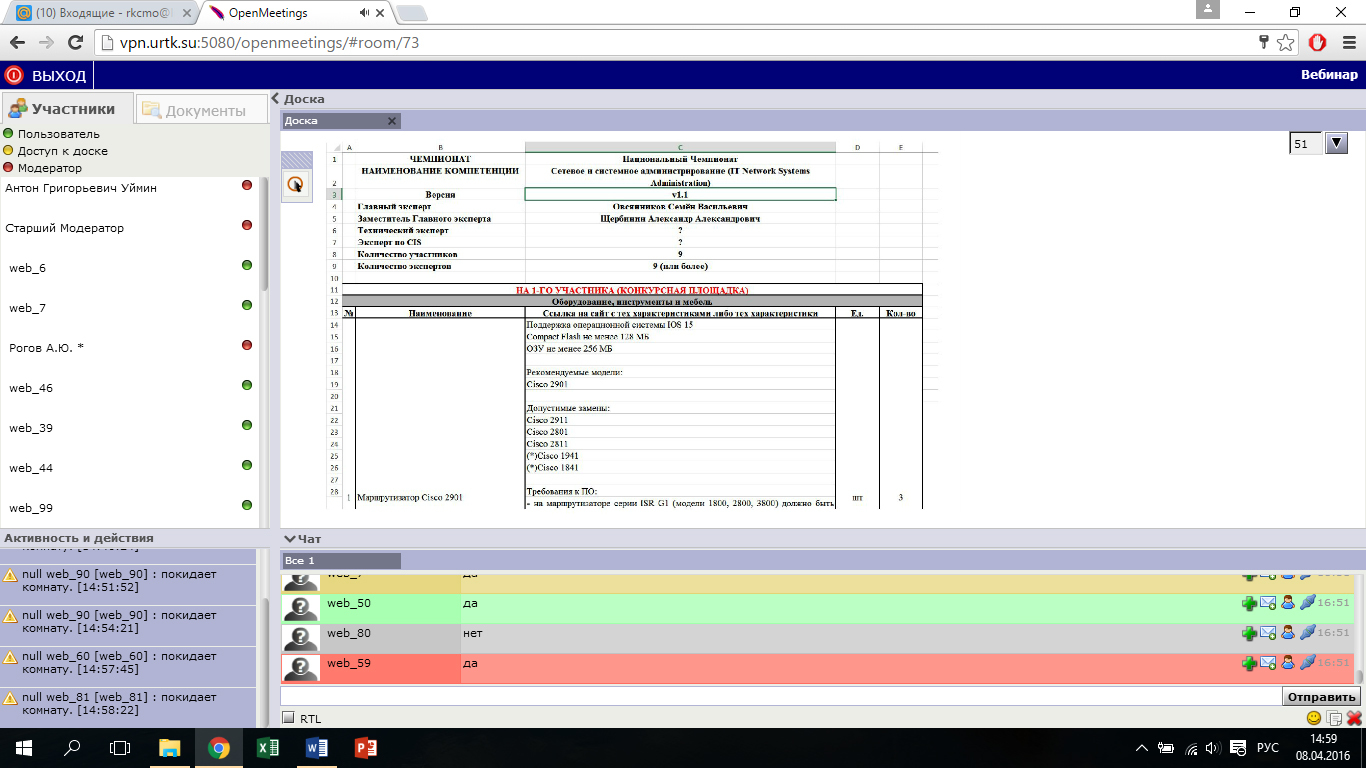1366x768 pixels.
Task: Collapse the Доска panel header
Action: 276,99
